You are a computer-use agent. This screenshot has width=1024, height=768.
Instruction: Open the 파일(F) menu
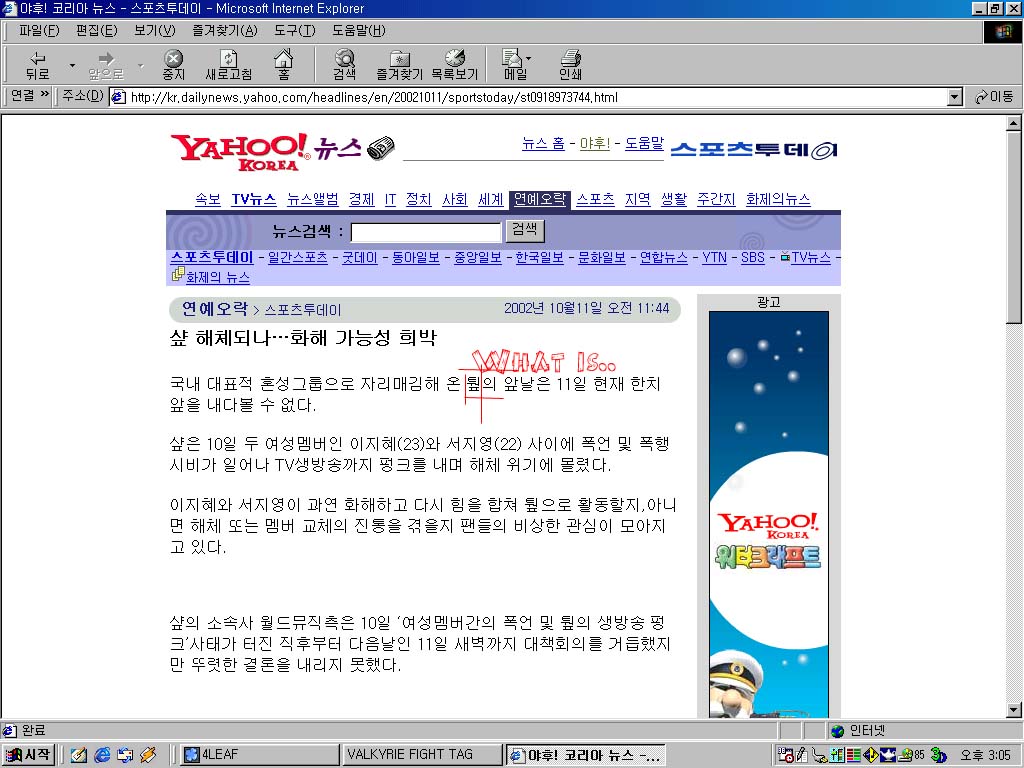coord(39,31)
